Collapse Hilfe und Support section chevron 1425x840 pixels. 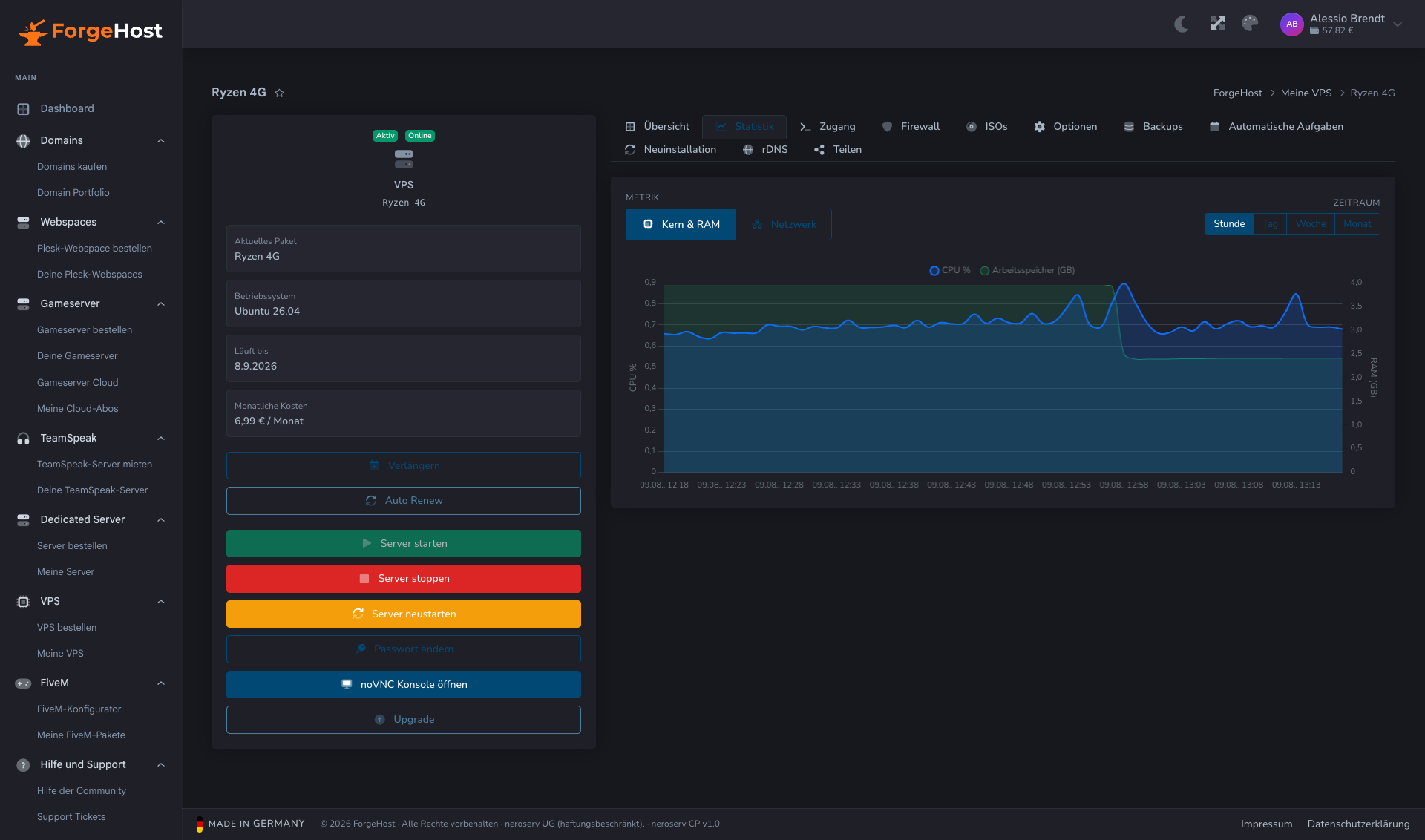(x=161, y=765)
